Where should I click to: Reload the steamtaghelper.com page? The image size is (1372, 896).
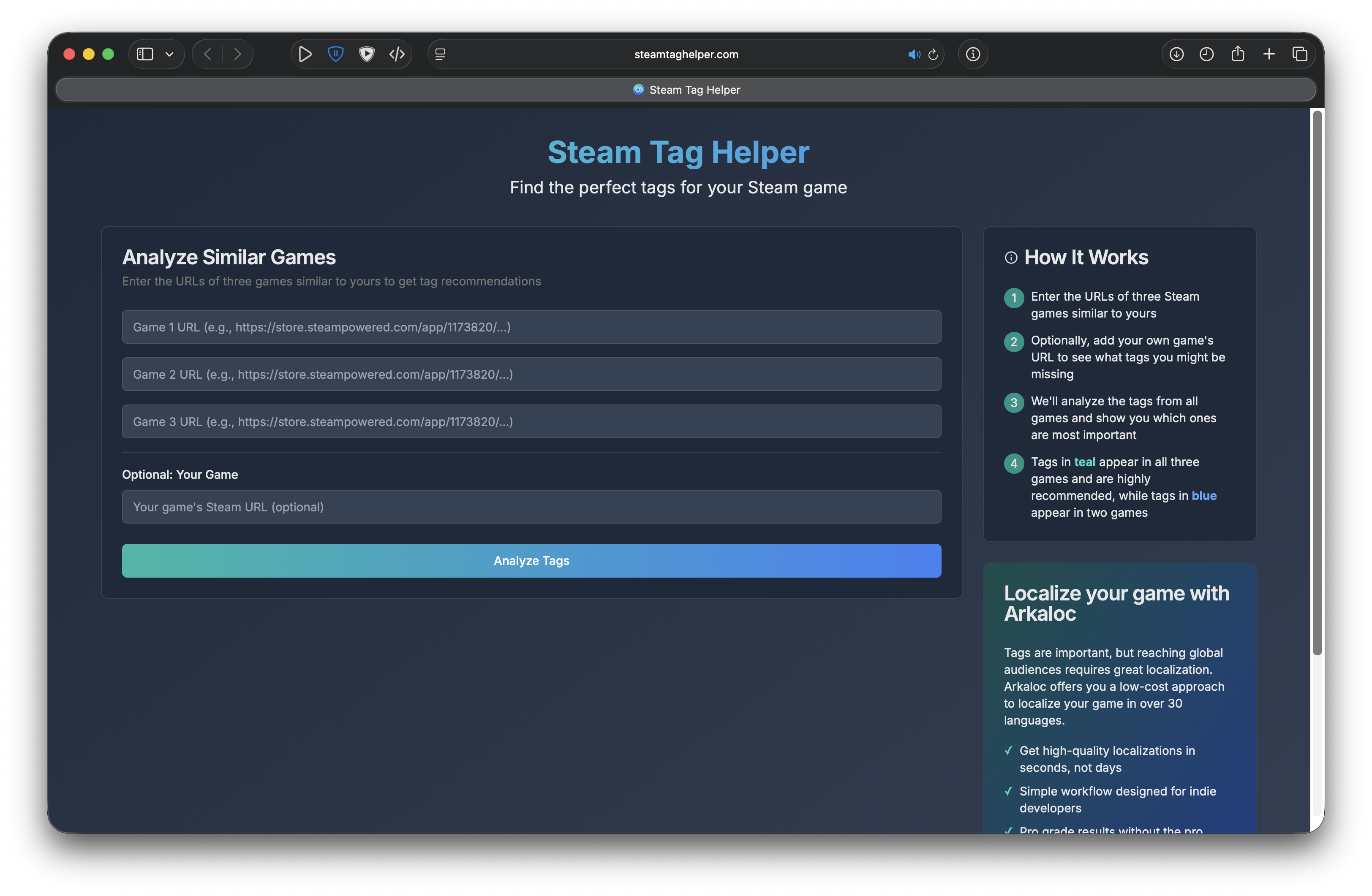pyautogui.click(x=933, y=54)
